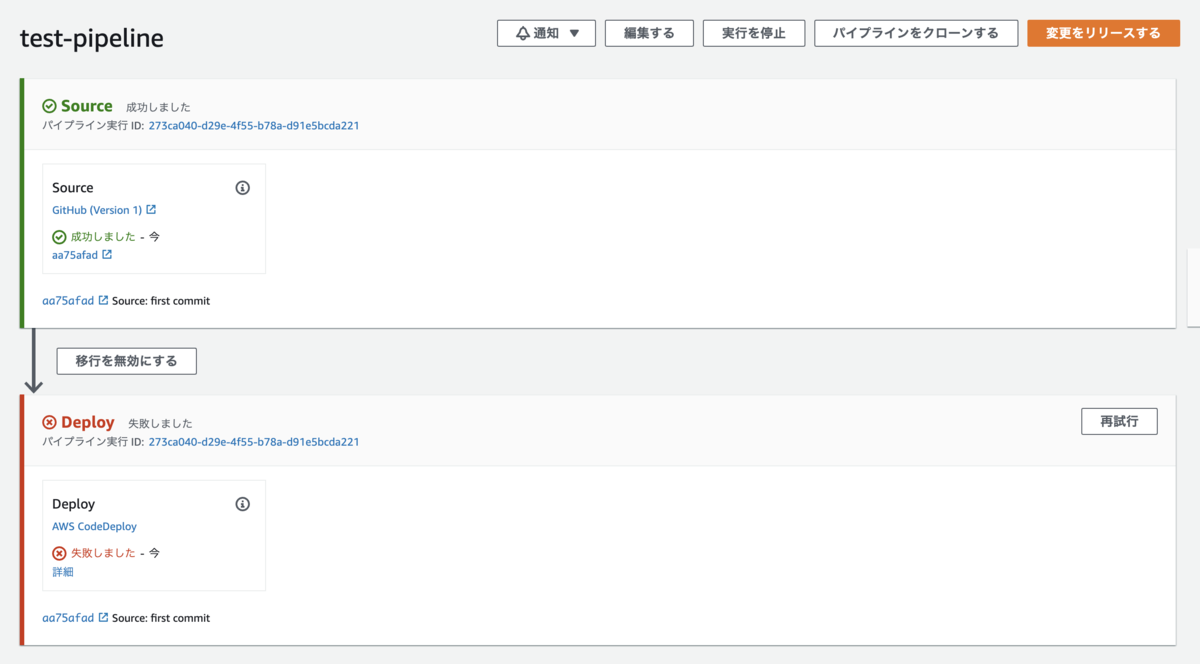Open the Deploy action info icon
Image resolution: width=1200 pixels, height=664 pixels.
click(242, 504)
